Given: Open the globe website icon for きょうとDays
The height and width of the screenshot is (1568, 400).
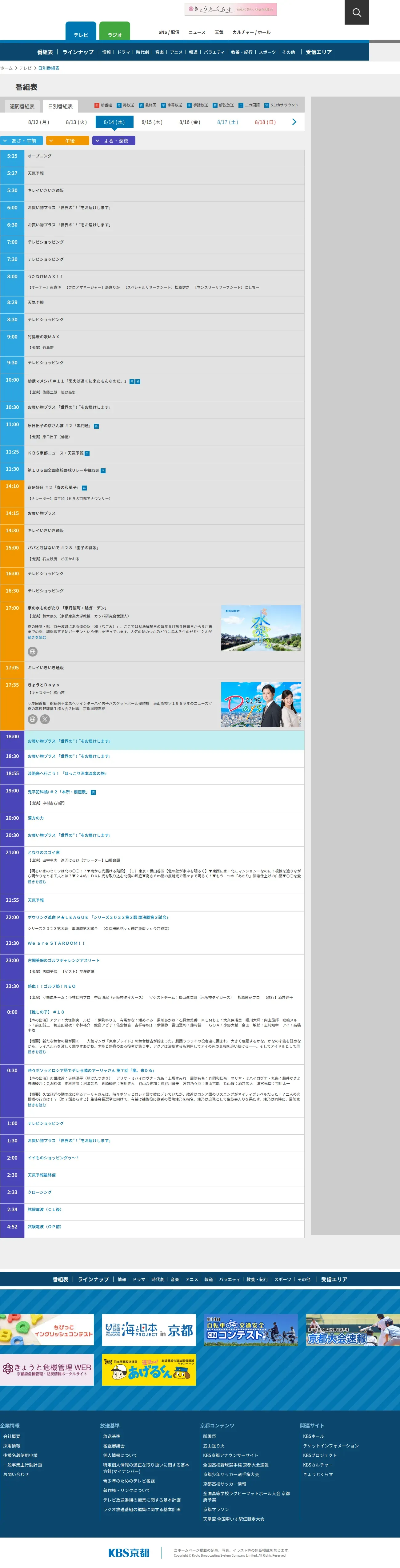Looking at the screenshot, I should point(33,719).
